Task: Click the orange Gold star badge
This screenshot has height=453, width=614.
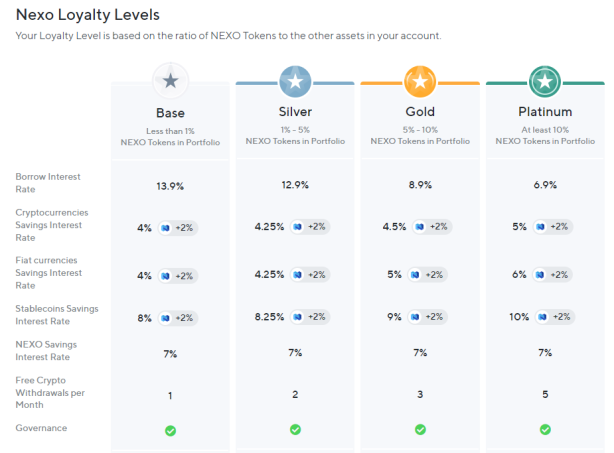Action: tap(420, 81)
